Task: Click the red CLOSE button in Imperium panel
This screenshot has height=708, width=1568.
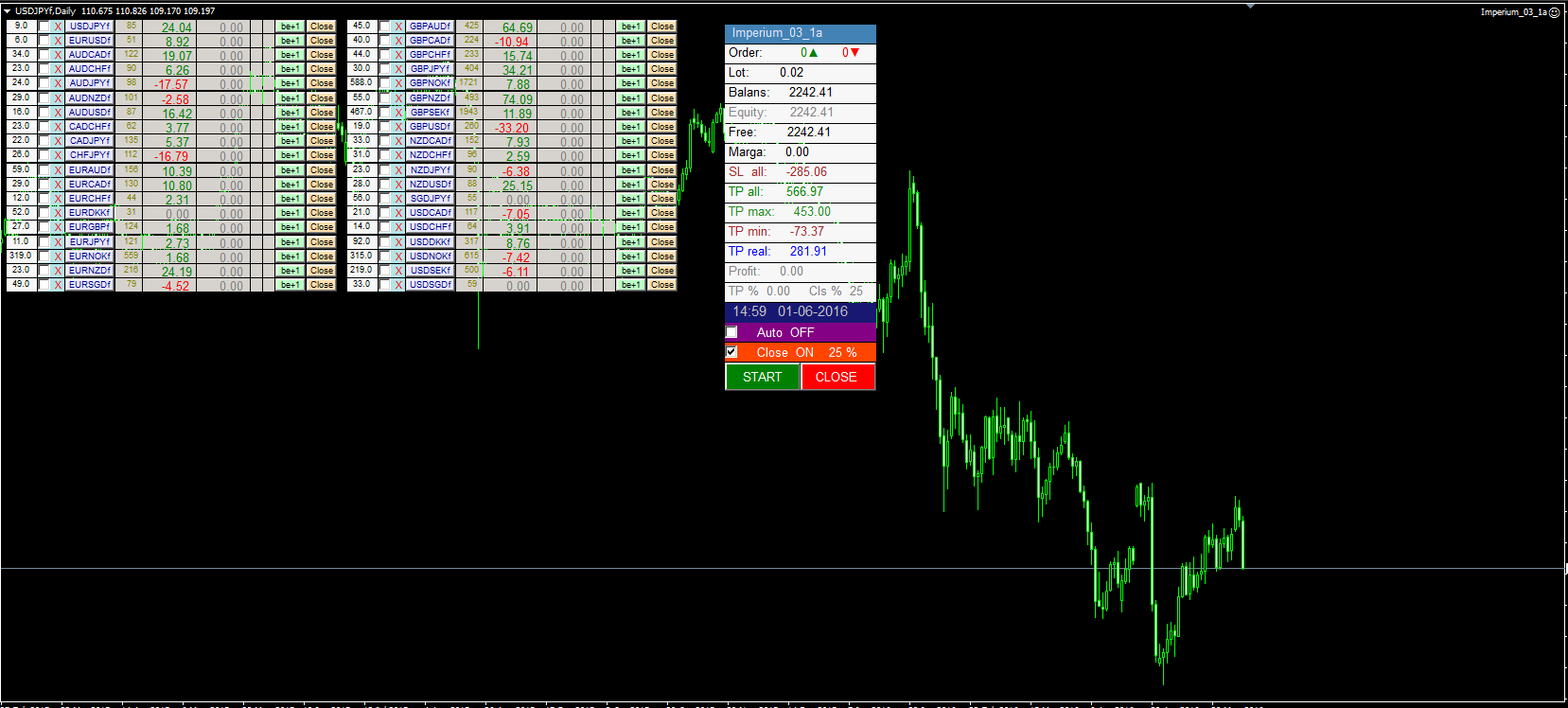Action: pyautogui.click(x=837, y=377)
